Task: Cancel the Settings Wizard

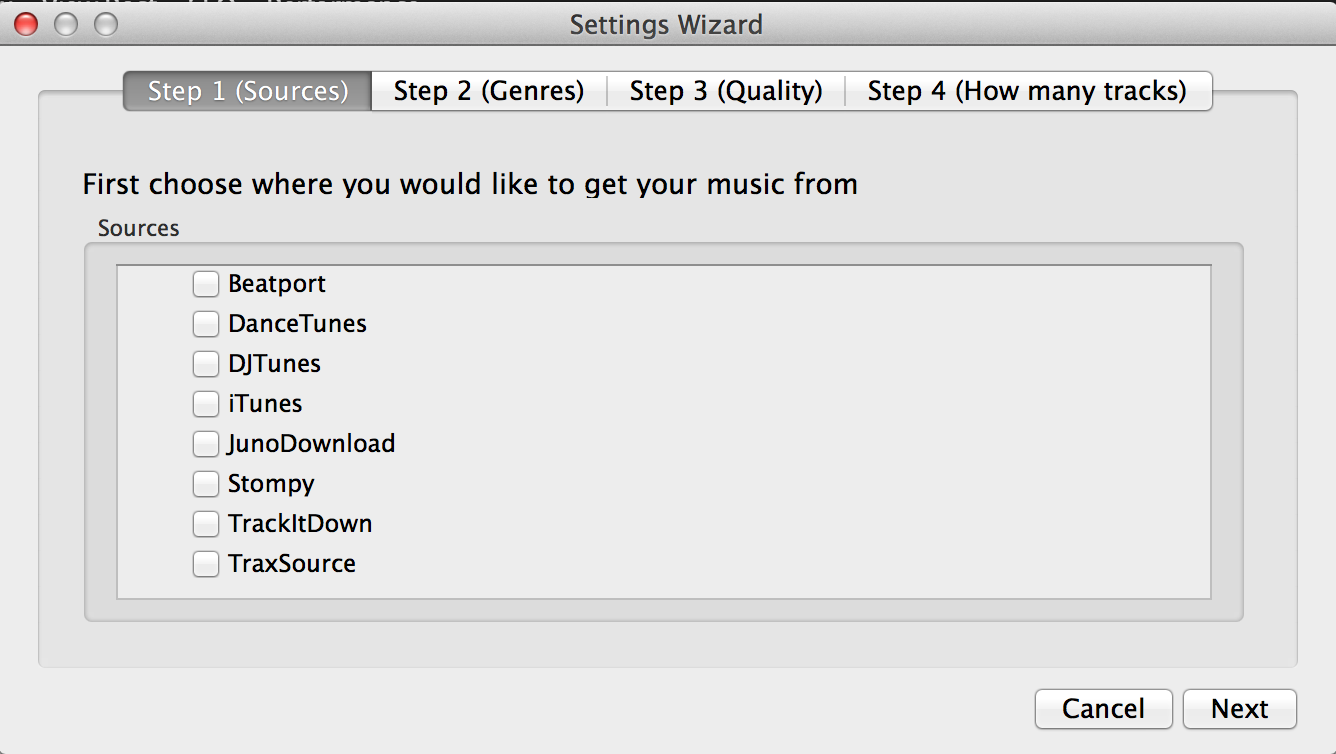Action: (1104, 709)
